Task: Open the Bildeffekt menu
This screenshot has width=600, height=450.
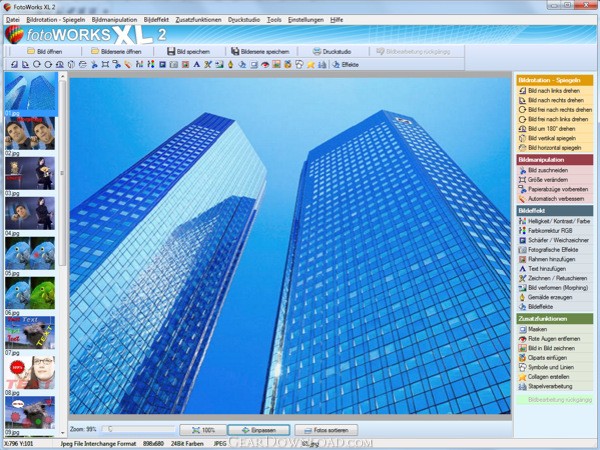Action: point(156,20)
